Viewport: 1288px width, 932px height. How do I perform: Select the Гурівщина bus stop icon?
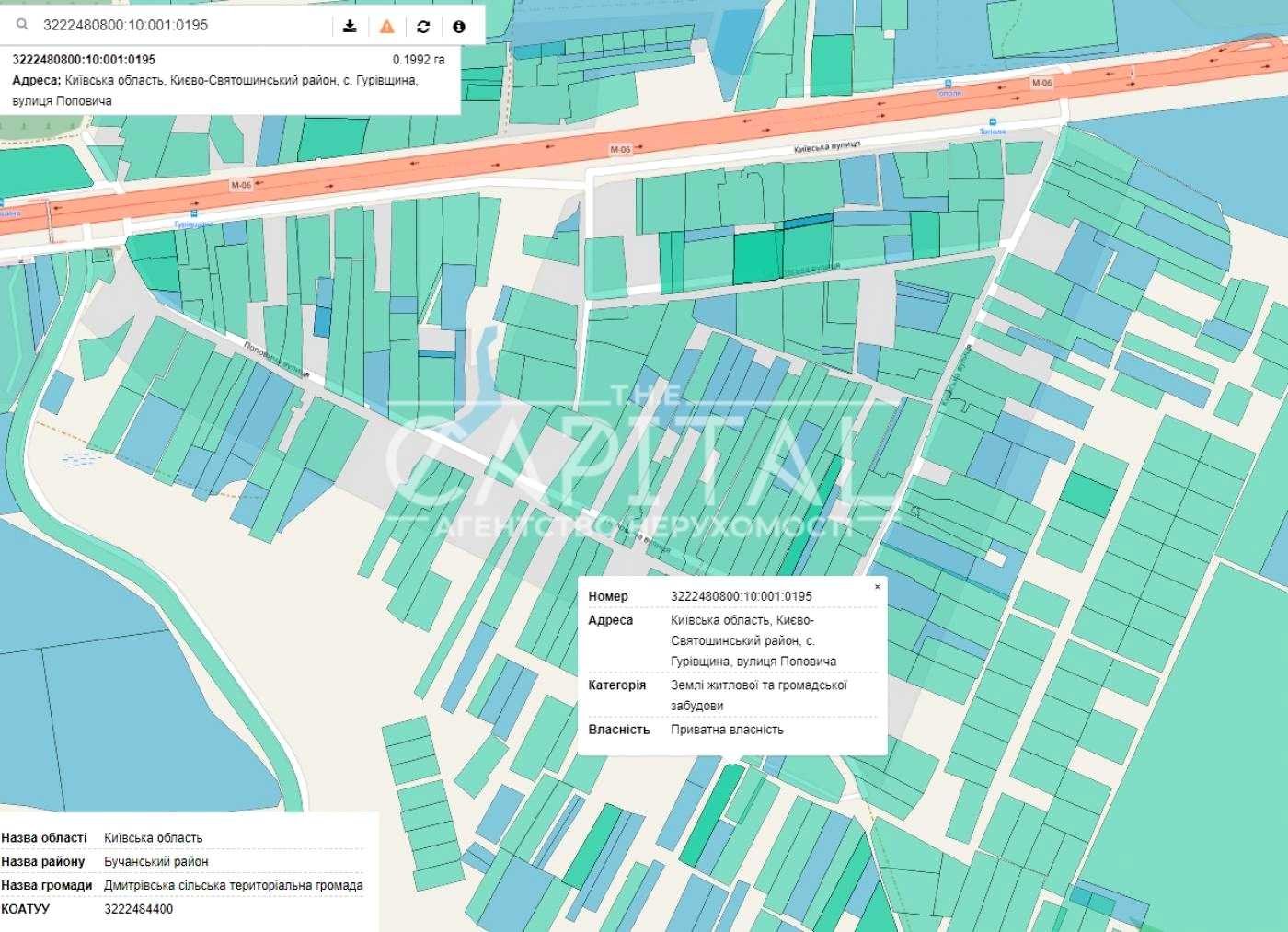coord(194,213)
